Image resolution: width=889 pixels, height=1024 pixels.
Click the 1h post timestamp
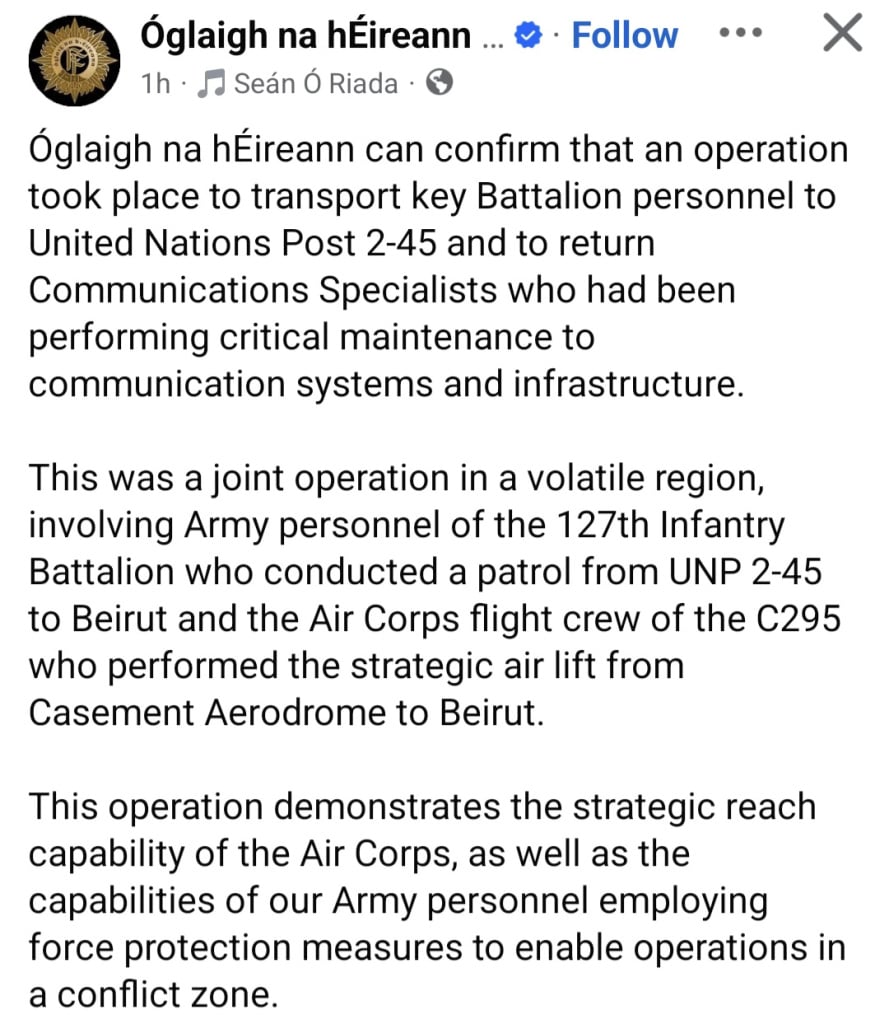click(x=155, y=84)
